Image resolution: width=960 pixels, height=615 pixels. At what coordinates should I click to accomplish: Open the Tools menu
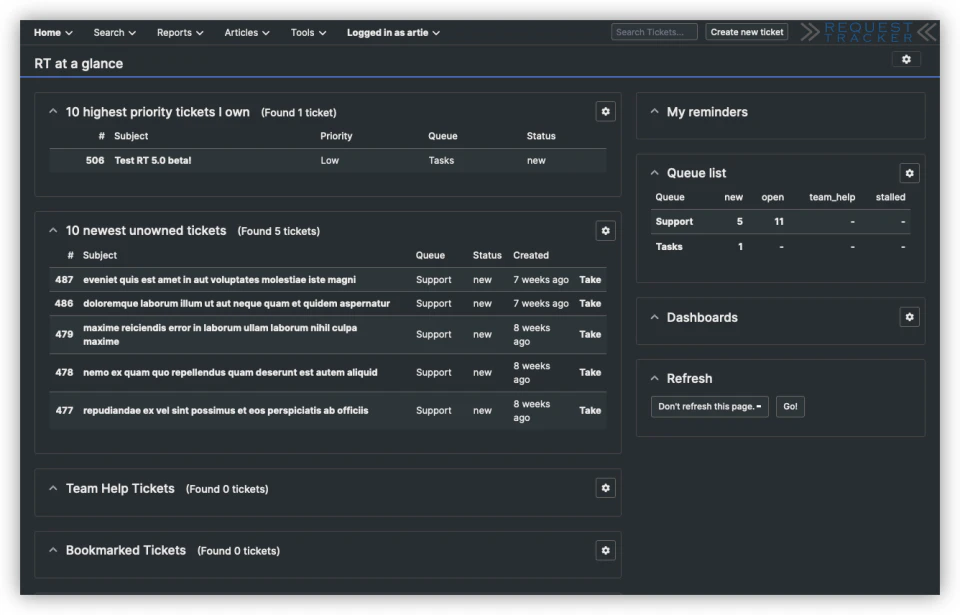308,31
